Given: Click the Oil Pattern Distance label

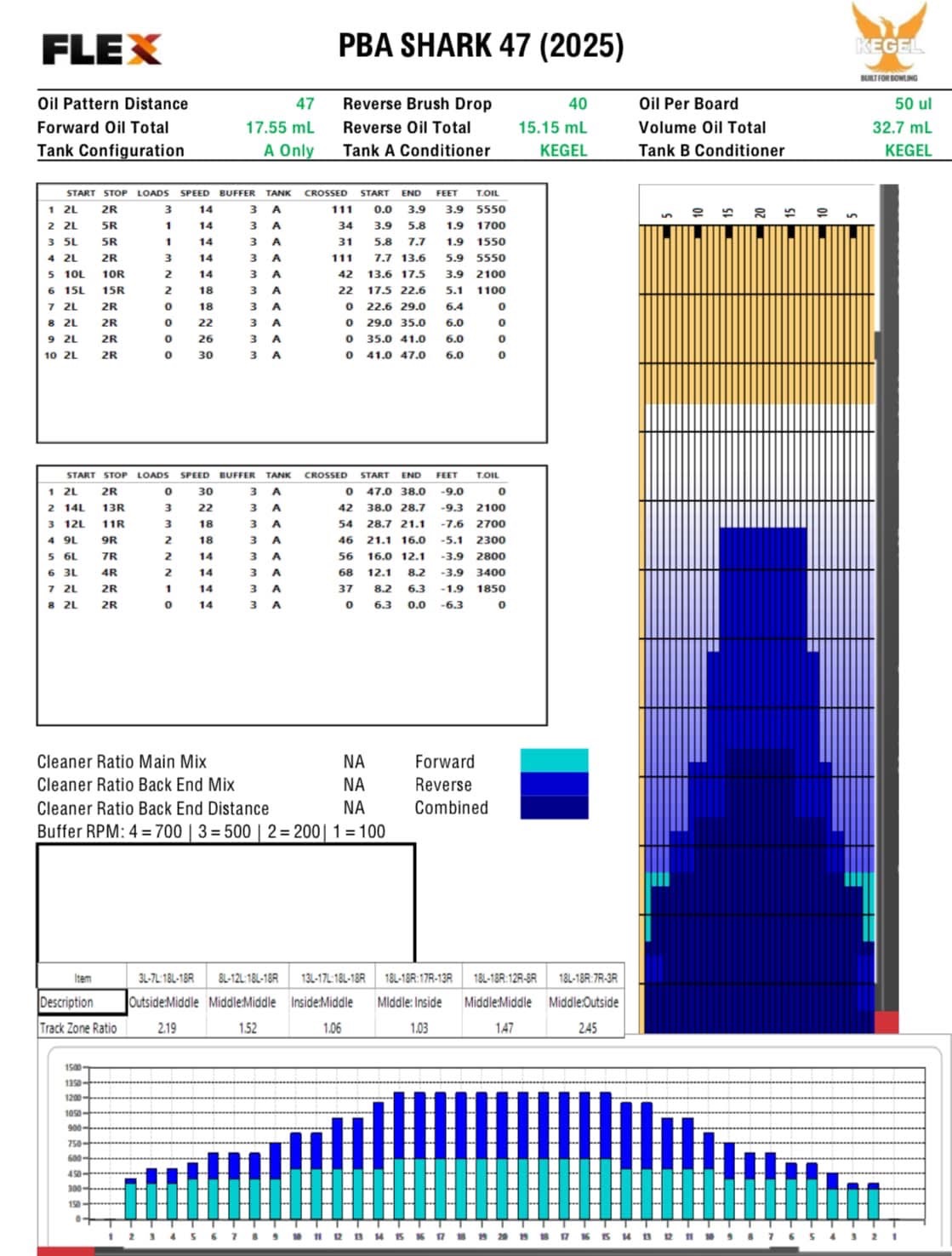Looking at the screenshot, I should [x=112, y=104].
